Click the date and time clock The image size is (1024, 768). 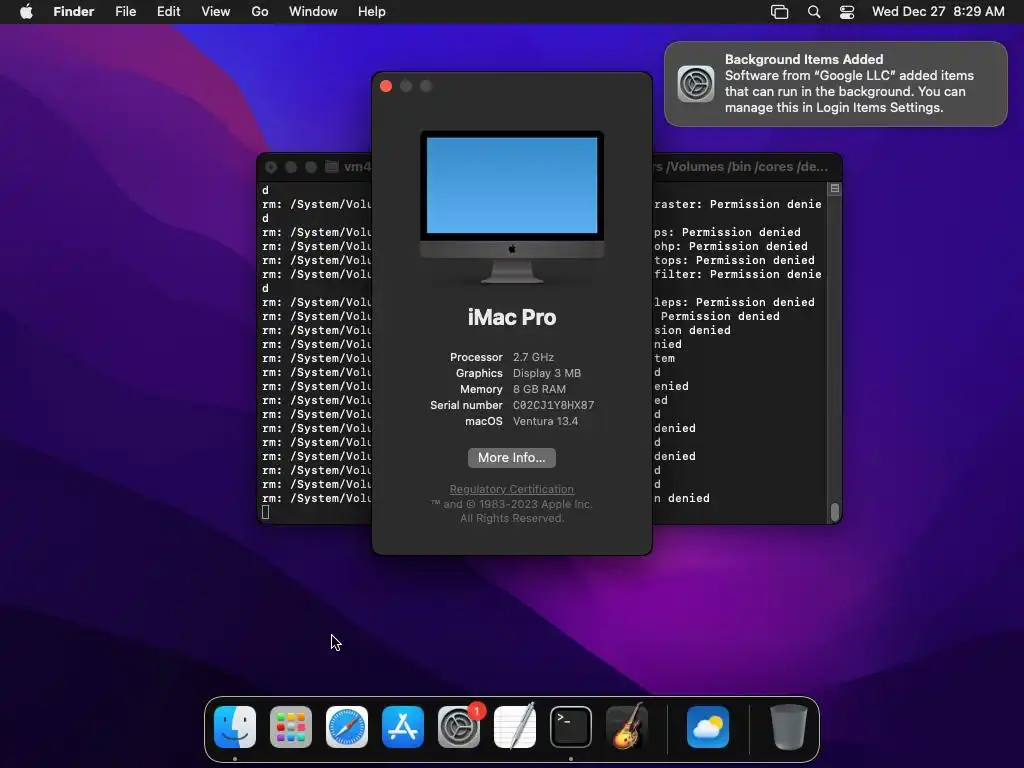pos(938,12)
